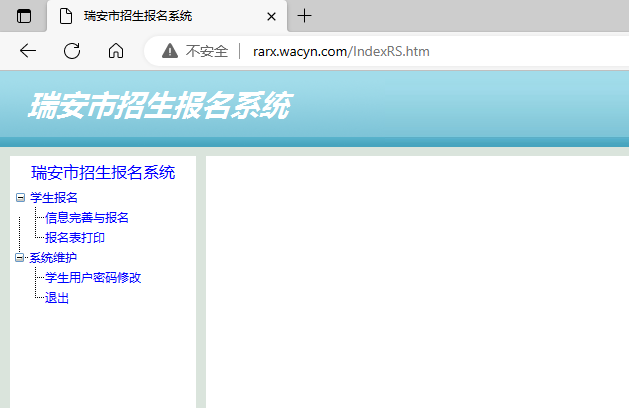629x408 pixels.
Task: Click the 不安全 security label
Action: point(207,51)
